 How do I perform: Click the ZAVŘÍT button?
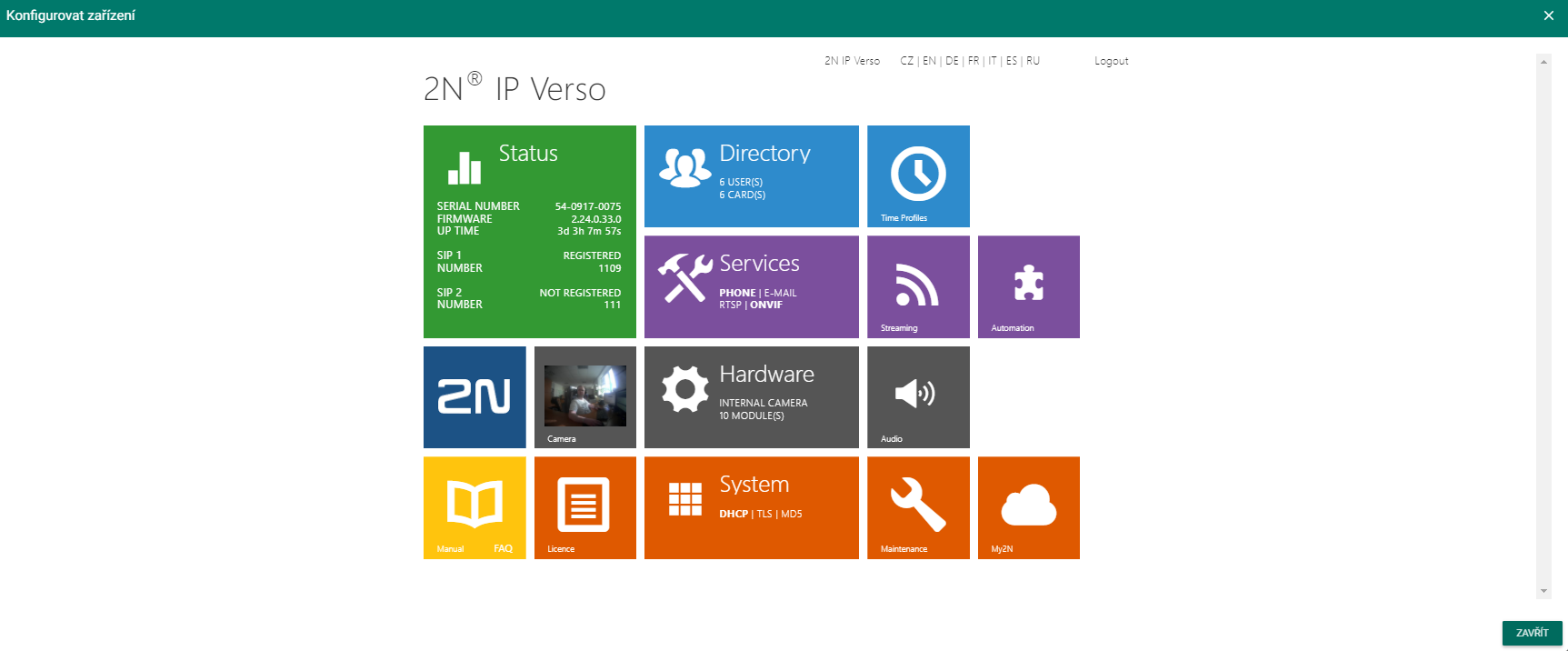(x=1532, y=633)
